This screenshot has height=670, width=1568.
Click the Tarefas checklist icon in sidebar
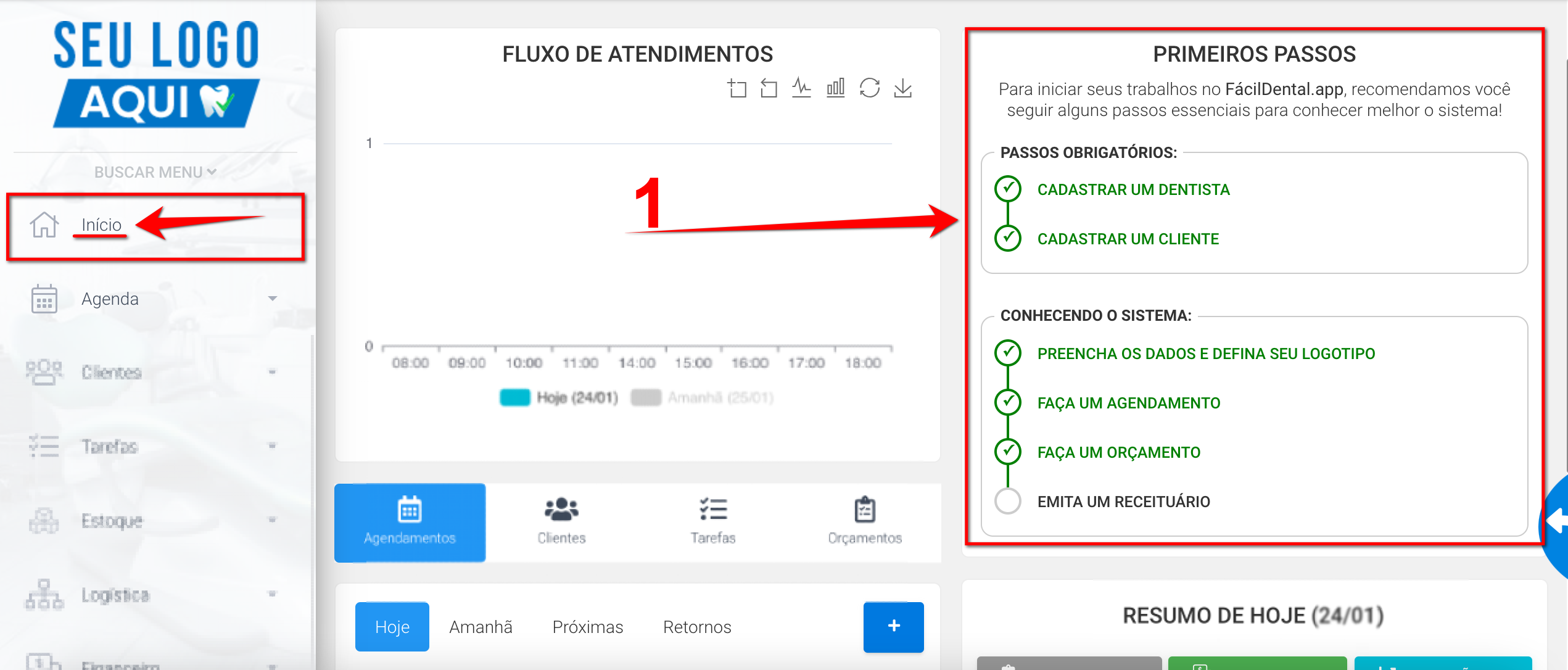pyautogui.click(x=44, y=446)
